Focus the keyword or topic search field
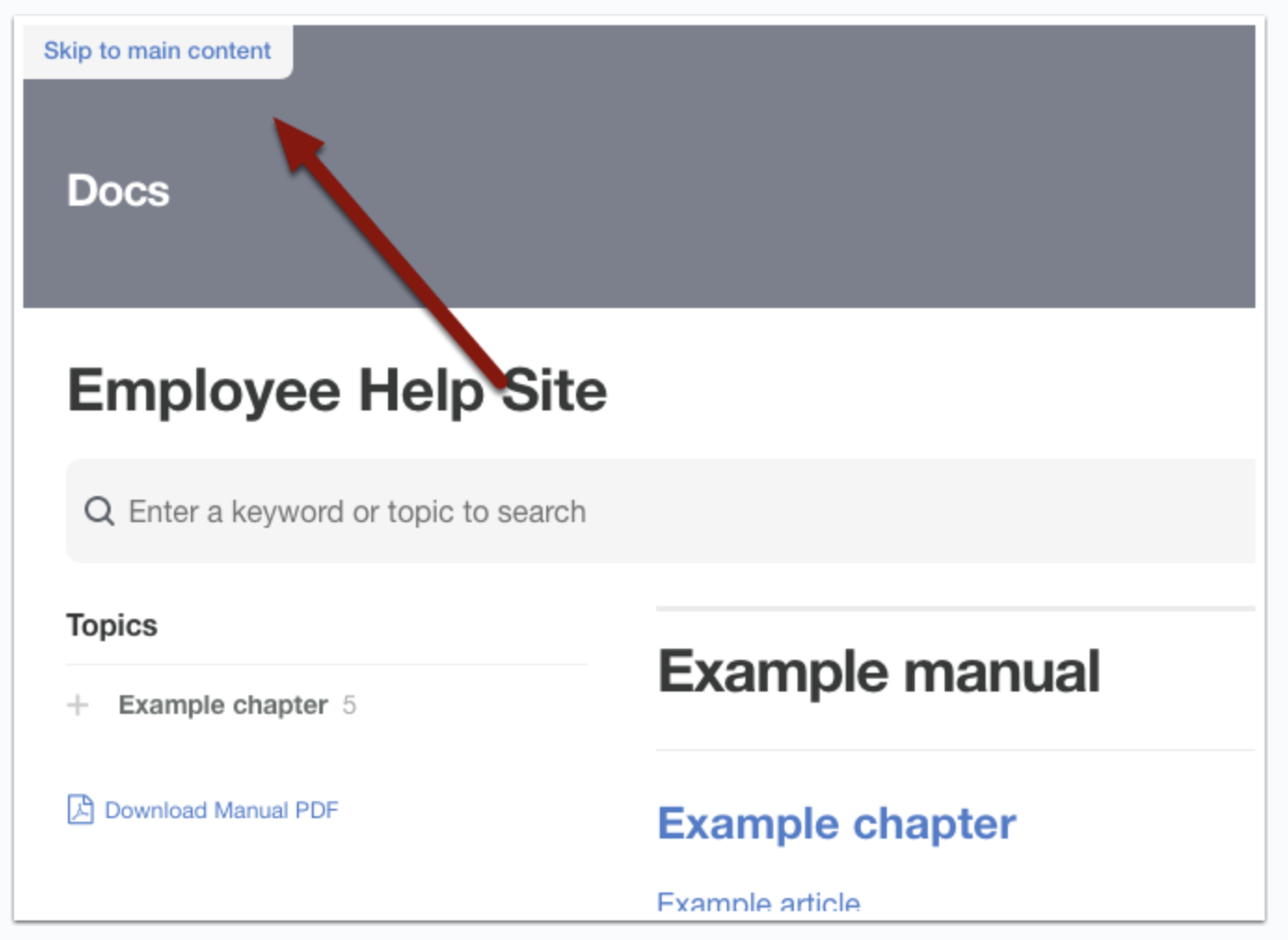Viewport: 1288px width, 940px height. pos(651,511)
